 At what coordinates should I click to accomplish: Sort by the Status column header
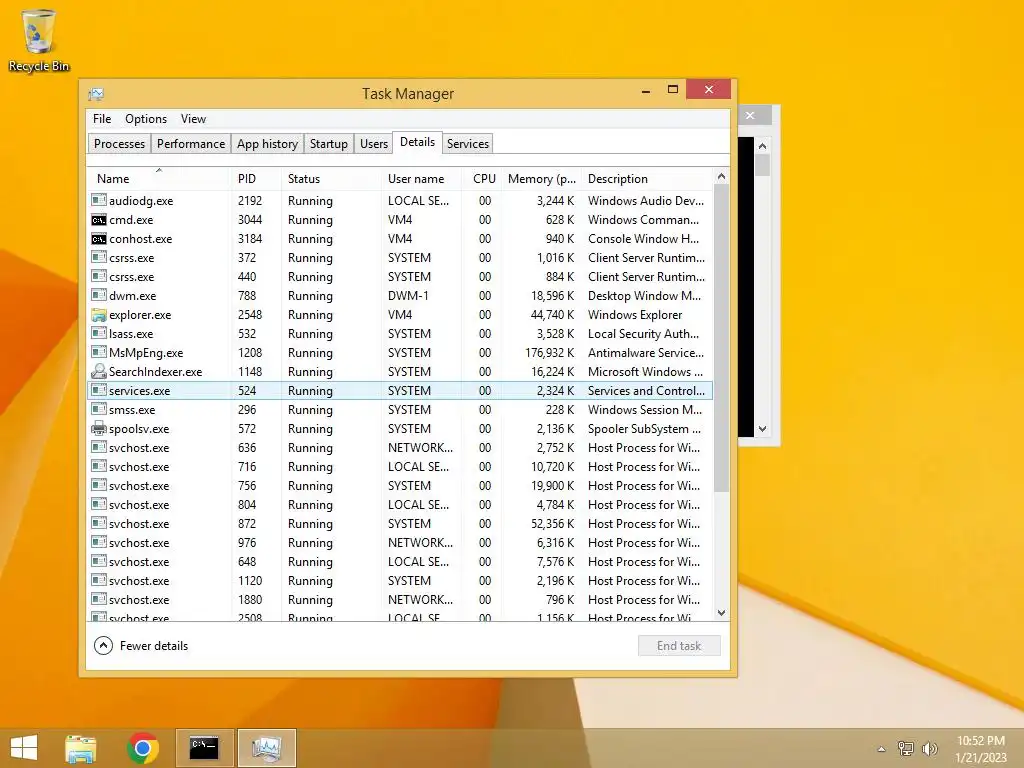click(x=331, y=178)
